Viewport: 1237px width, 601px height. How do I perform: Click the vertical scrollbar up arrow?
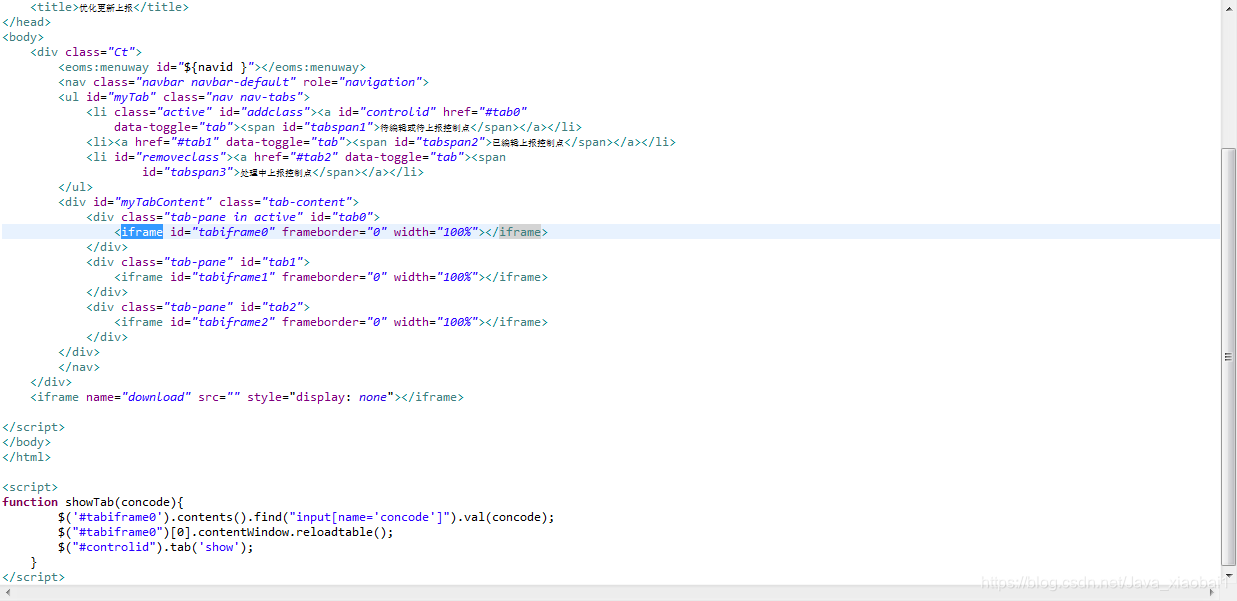(x=1229, y=7)
